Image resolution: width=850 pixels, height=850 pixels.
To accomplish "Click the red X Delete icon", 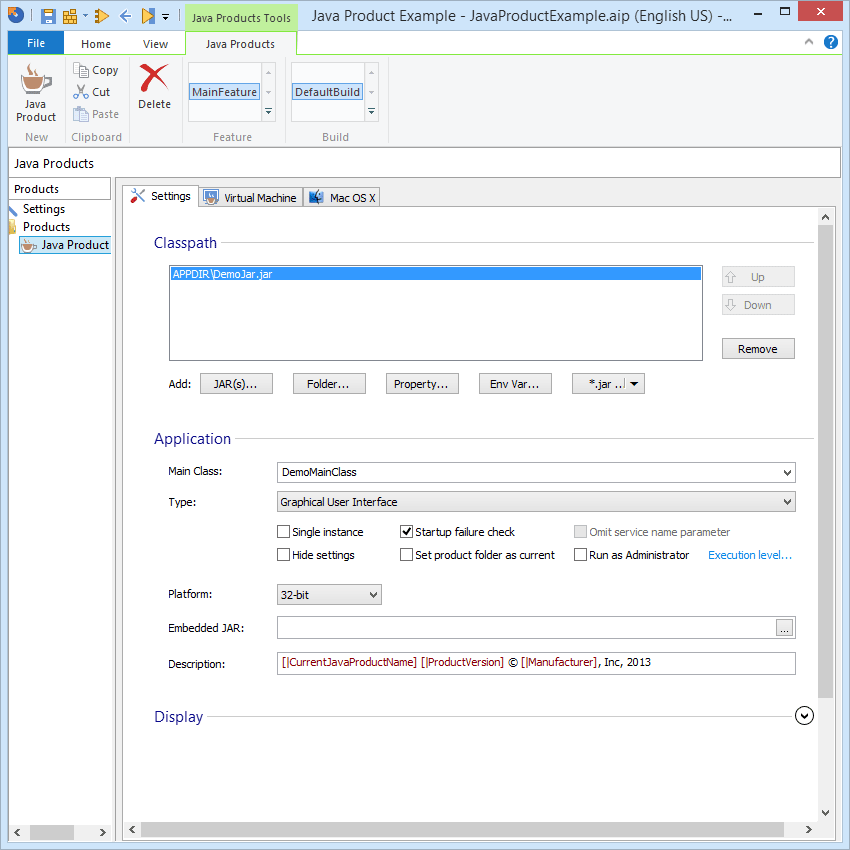I will [x=154, y=78].
